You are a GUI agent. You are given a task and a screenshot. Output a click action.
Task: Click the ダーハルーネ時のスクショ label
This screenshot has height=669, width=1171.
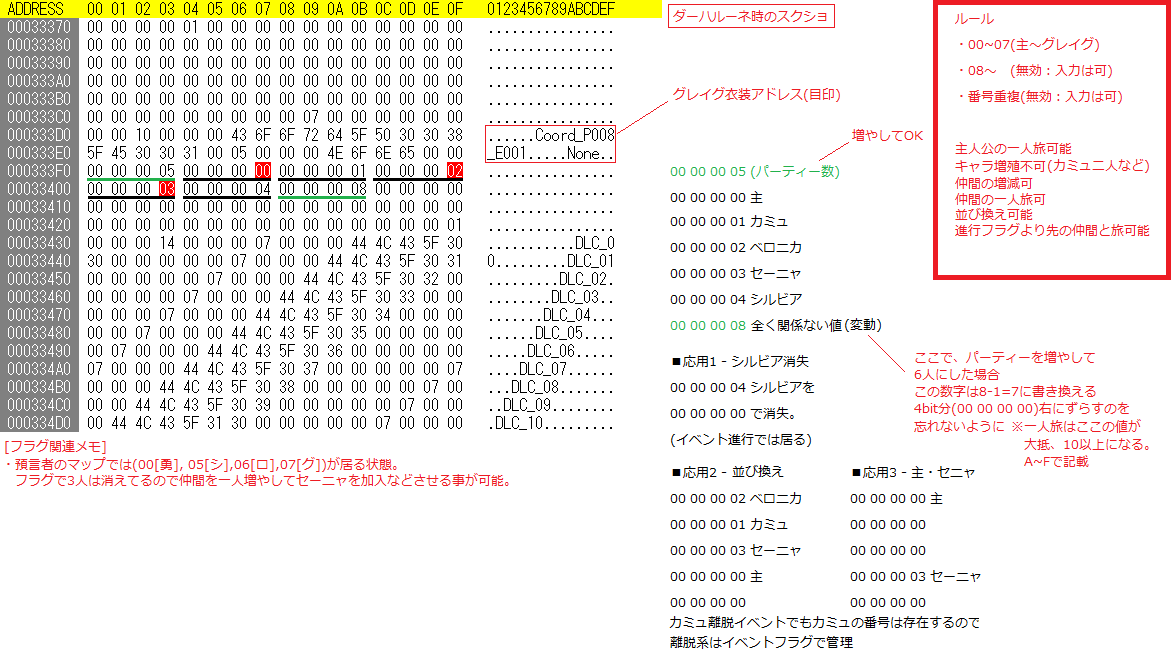pyautogui.click(x=751, y=16)
